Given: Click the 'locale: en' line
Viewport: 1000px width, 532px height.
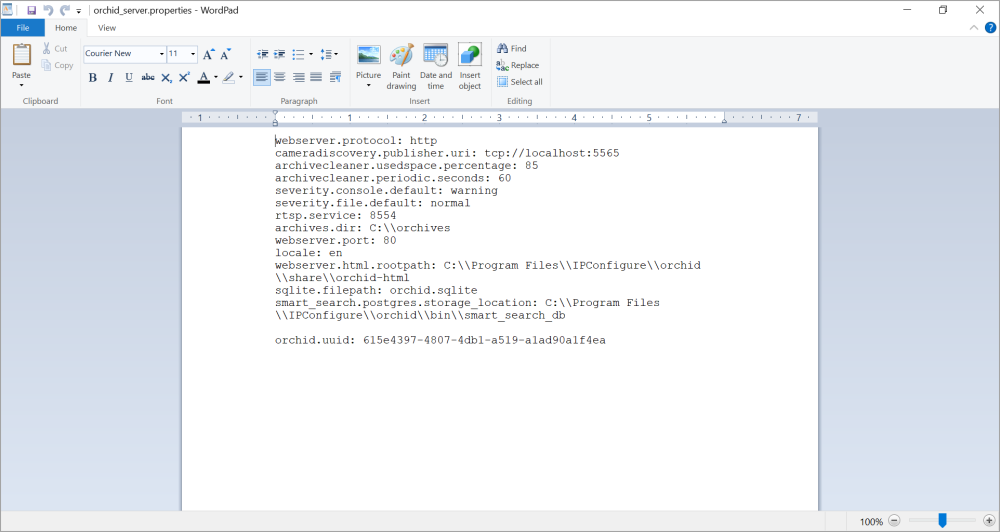Looking at the screenshot, I should pyautogui.click(x=309, y=253).
